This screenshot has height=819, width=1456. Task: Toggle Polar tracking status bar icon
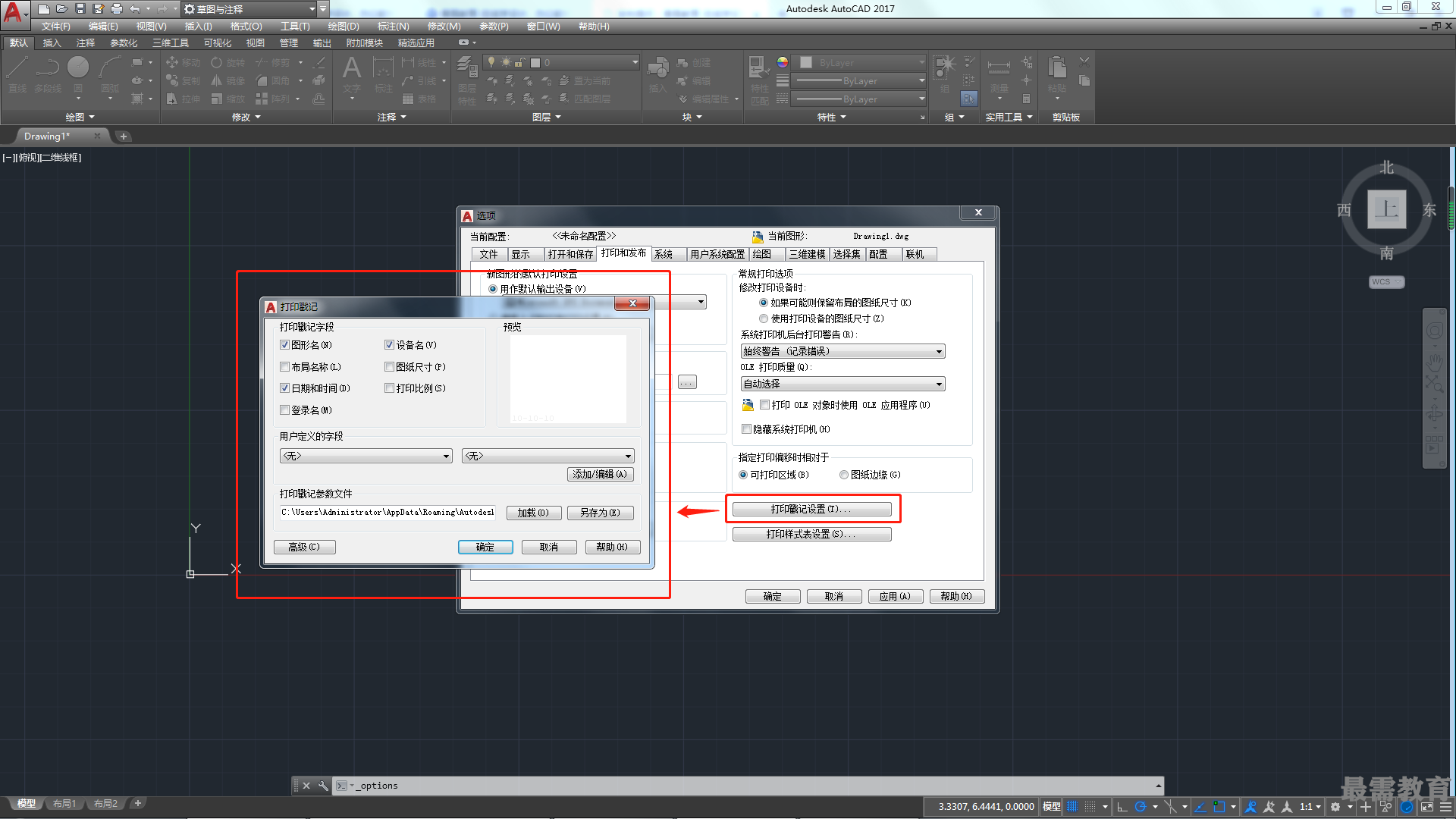(x=1140, y=807)
